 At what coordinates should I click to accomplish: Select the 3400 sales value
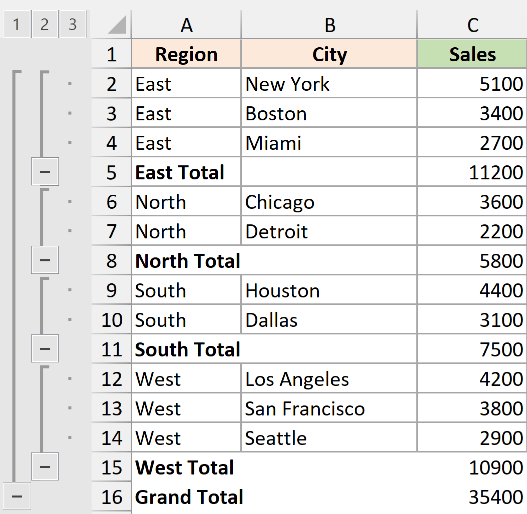click(472, 113)
